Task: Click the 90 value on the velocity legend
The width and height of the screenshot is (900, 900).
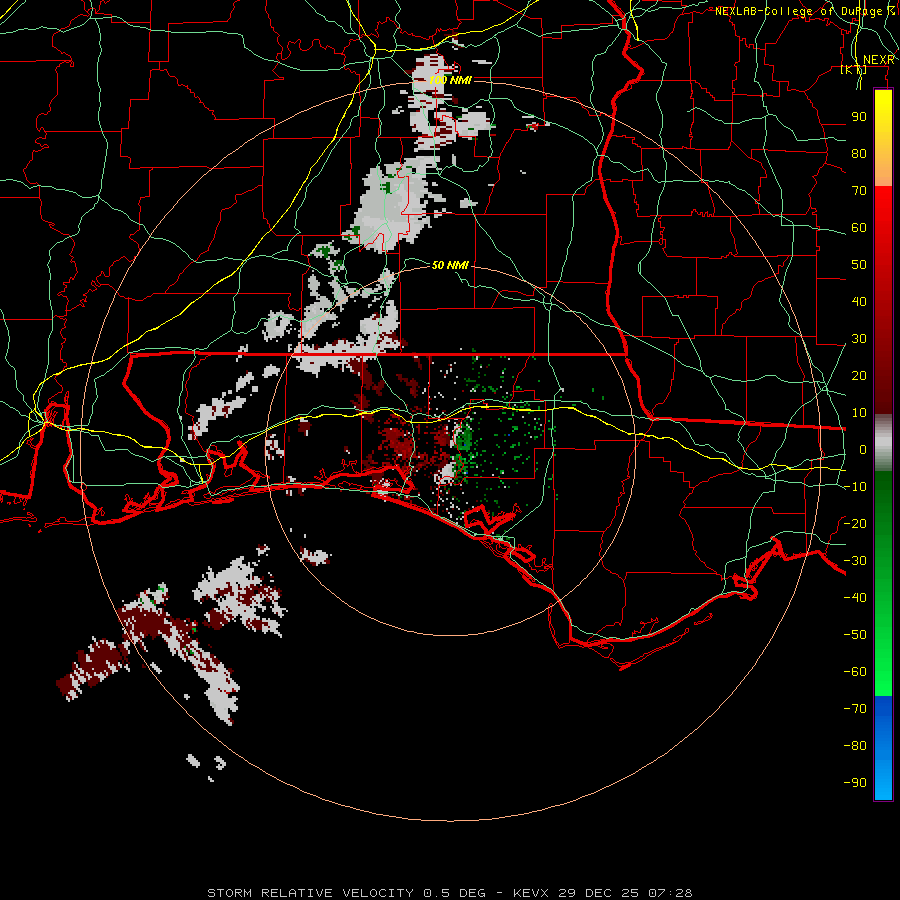Action: click(859, 117)
